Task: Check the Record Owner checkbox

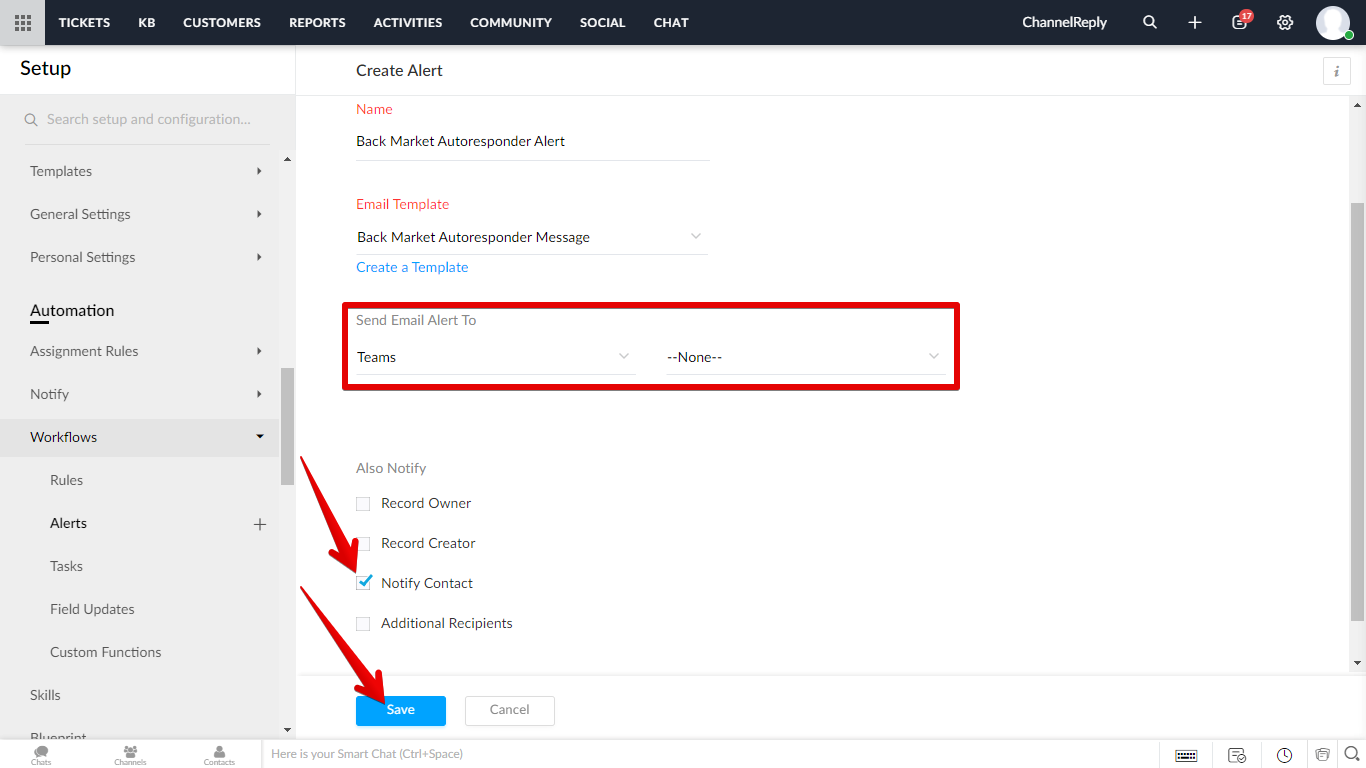Action: [x=363, y=504]
